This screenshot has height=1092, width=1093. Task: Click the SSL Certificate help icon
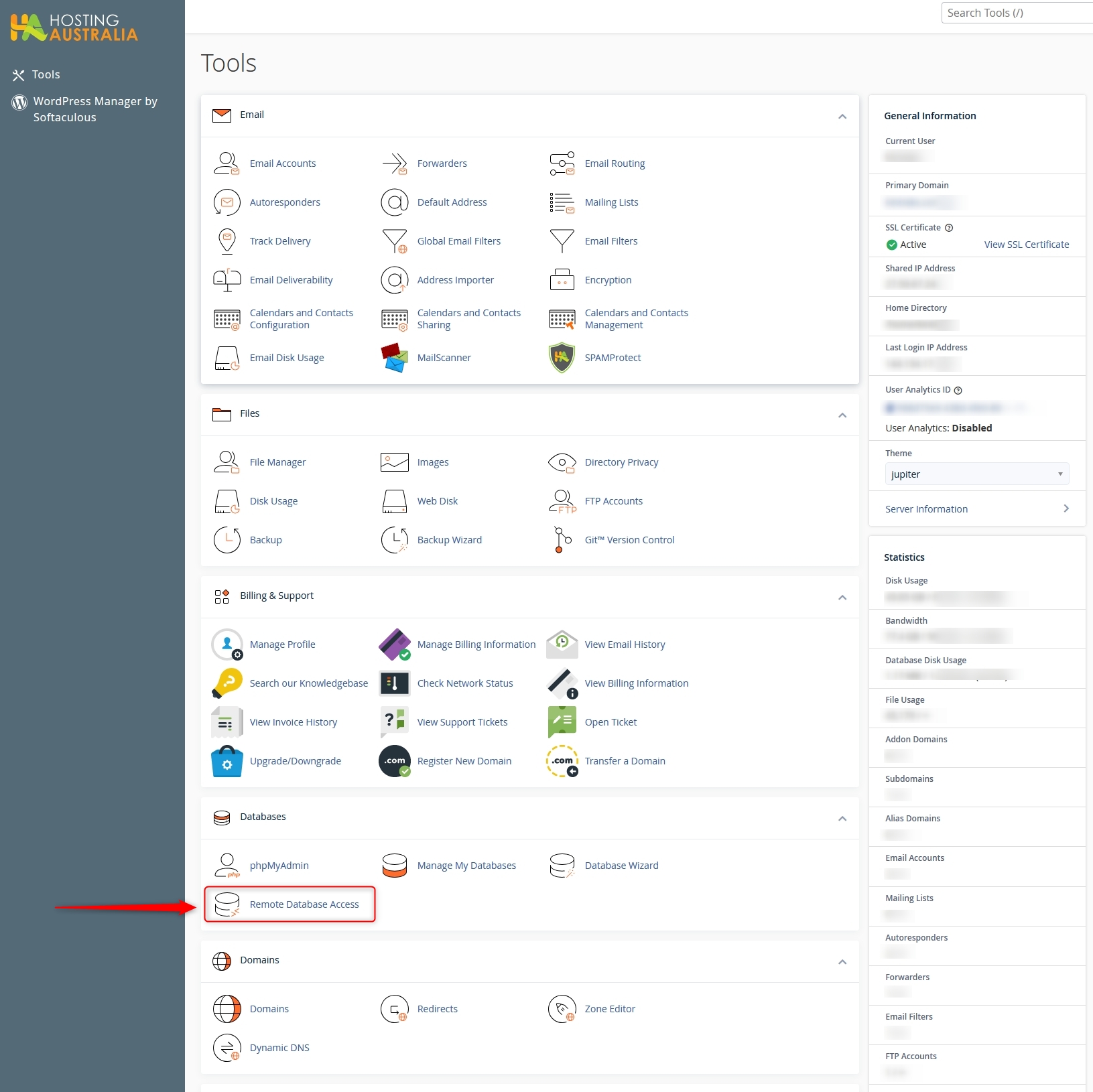949,228
